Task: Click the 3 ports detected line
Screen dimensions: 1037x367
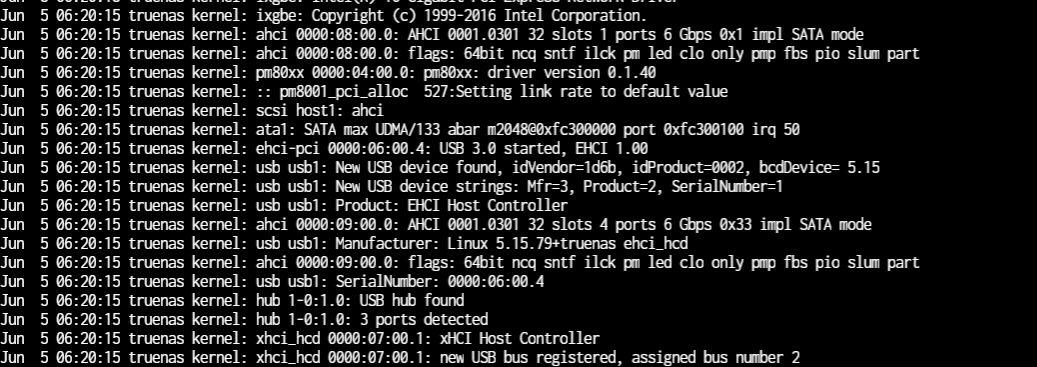Action: coord(244,320)
